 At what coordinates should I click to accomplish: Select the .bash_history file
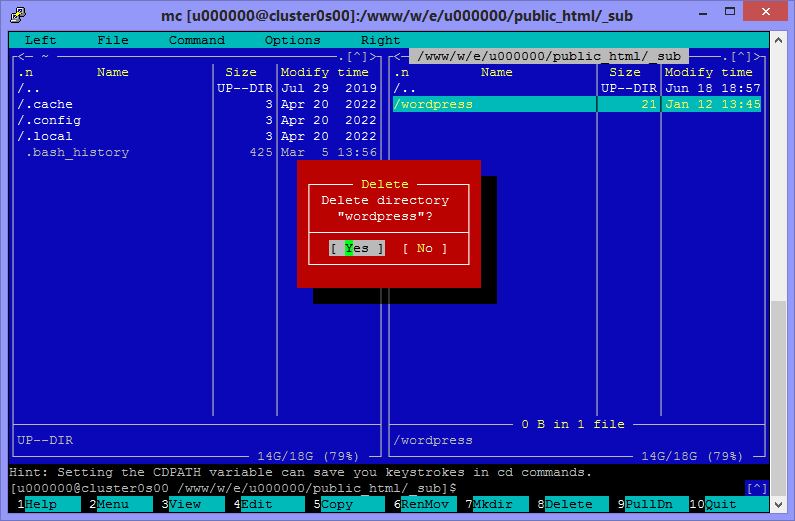point(77,152)
